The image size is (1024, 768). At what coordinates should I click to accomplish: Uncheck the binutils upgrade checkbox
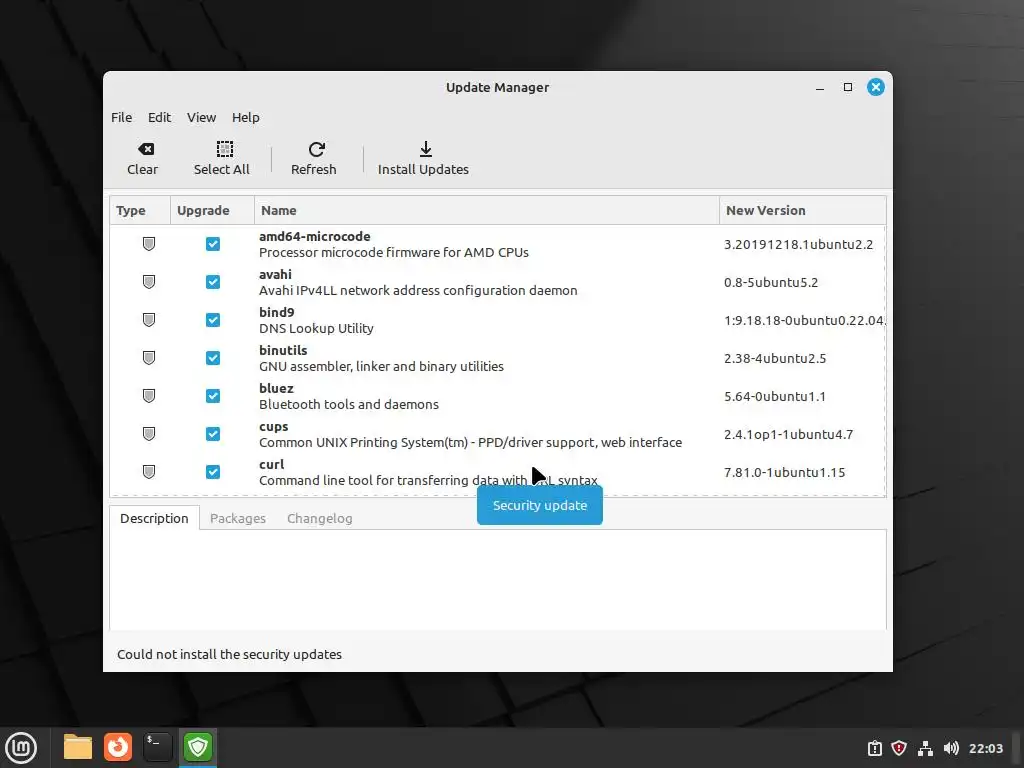point(213,358)
